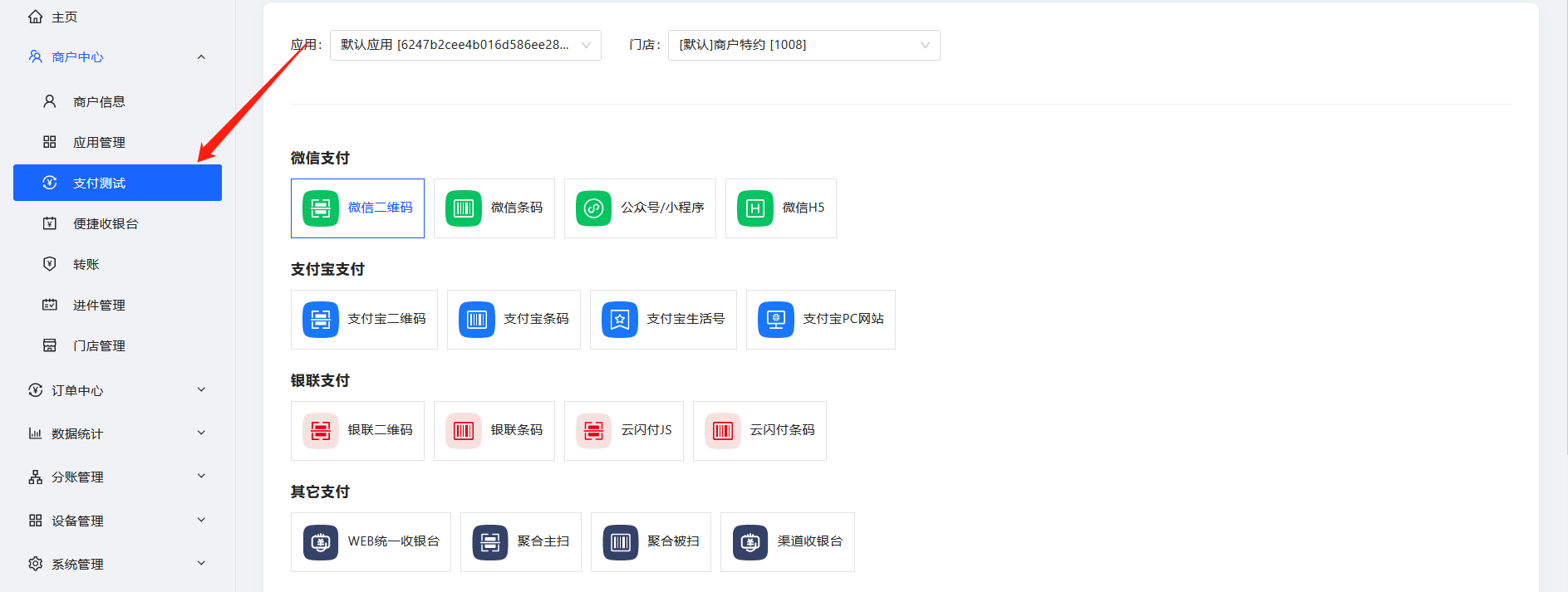The image size is (1568, 592).
Task: Click the 银联支付 section heading
Action: (320, 380)
